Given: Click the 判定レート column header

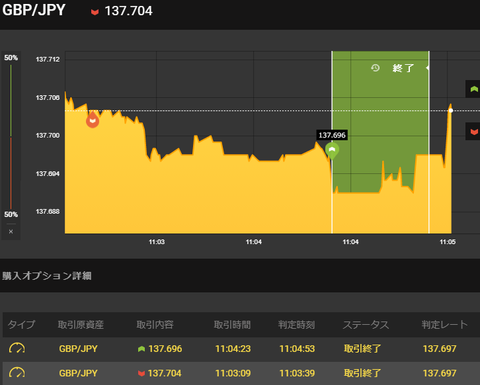Looking at the screenshot, I should (x=445, y=324).
